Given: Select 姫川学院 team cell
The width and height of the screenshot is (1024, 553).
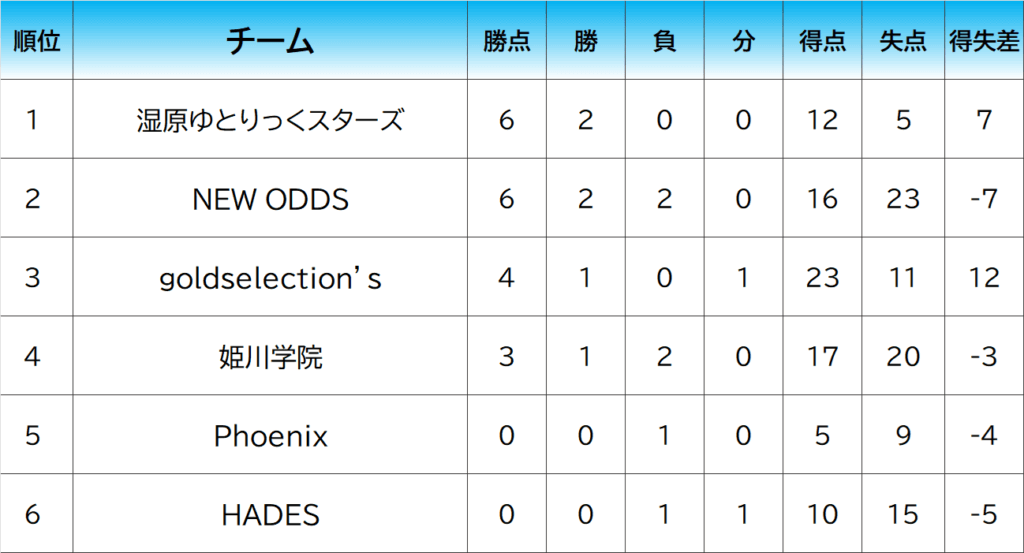Looking at the screenshot, I should coord(270,356).
